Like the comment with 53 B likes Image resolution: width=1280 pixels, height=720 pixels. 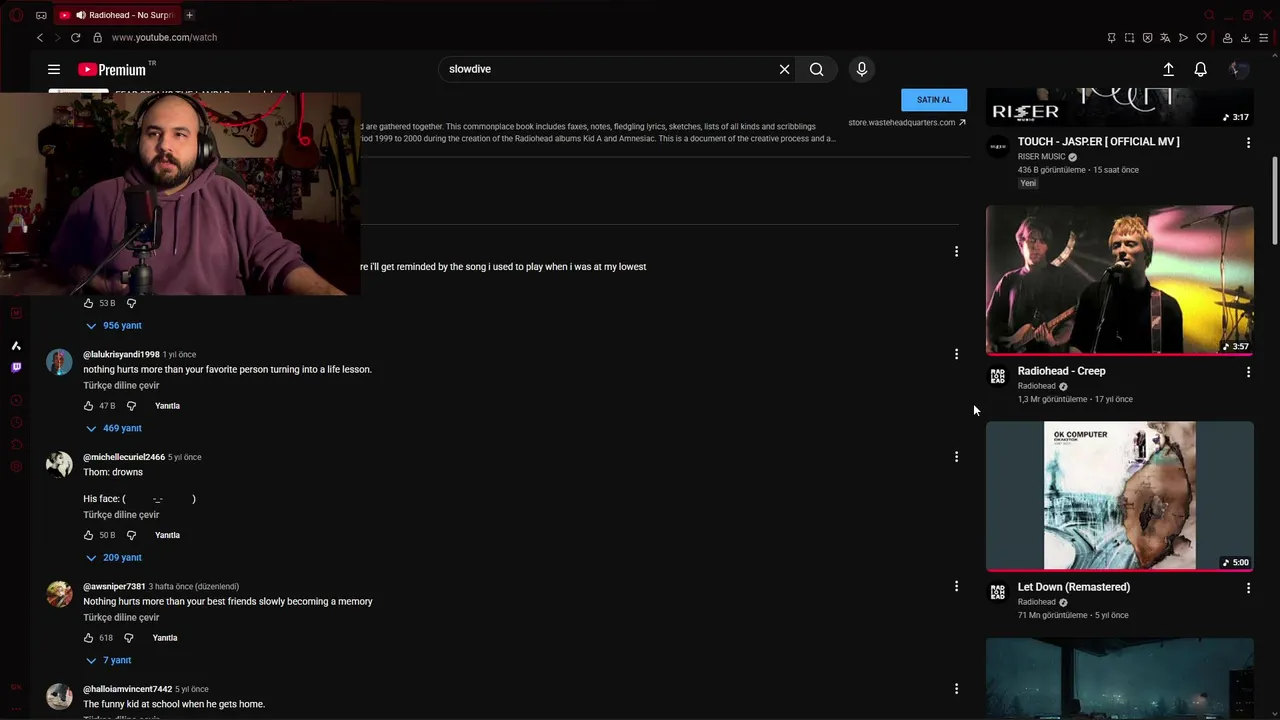[x=88, y=303]
